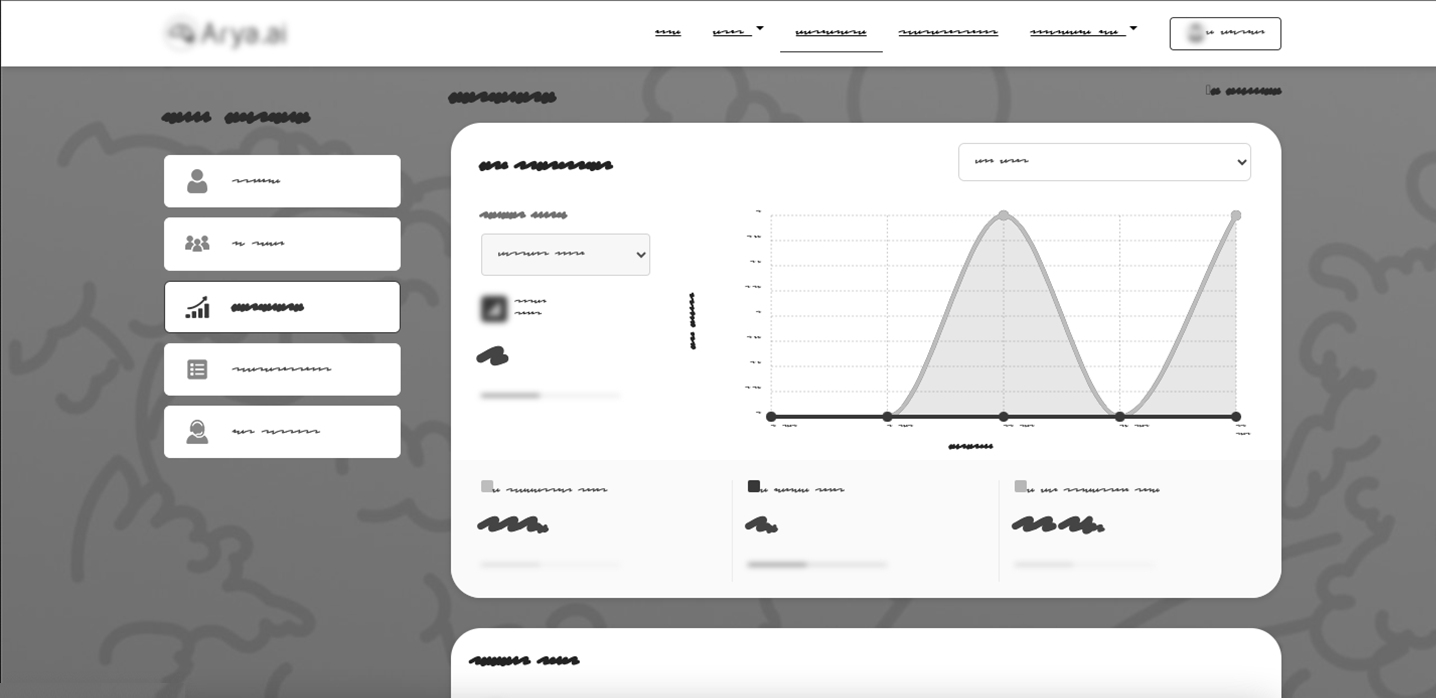The image size is (1436, 698).
Task: Click the light peak data point mid-chart
Action: click(1003, 216)
